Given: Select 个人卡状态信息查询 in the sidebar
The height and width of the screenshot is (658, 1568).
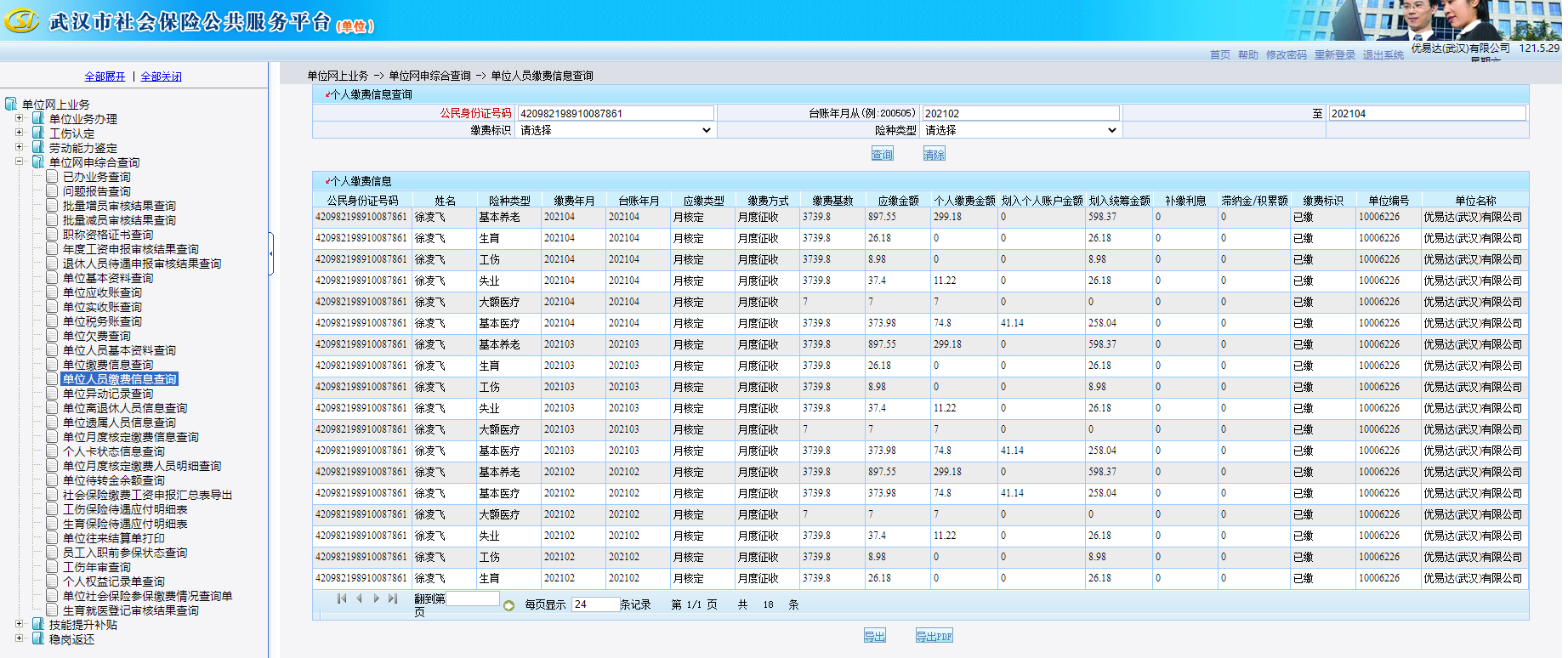Looking at the screenshot, I should coord(114,451).
